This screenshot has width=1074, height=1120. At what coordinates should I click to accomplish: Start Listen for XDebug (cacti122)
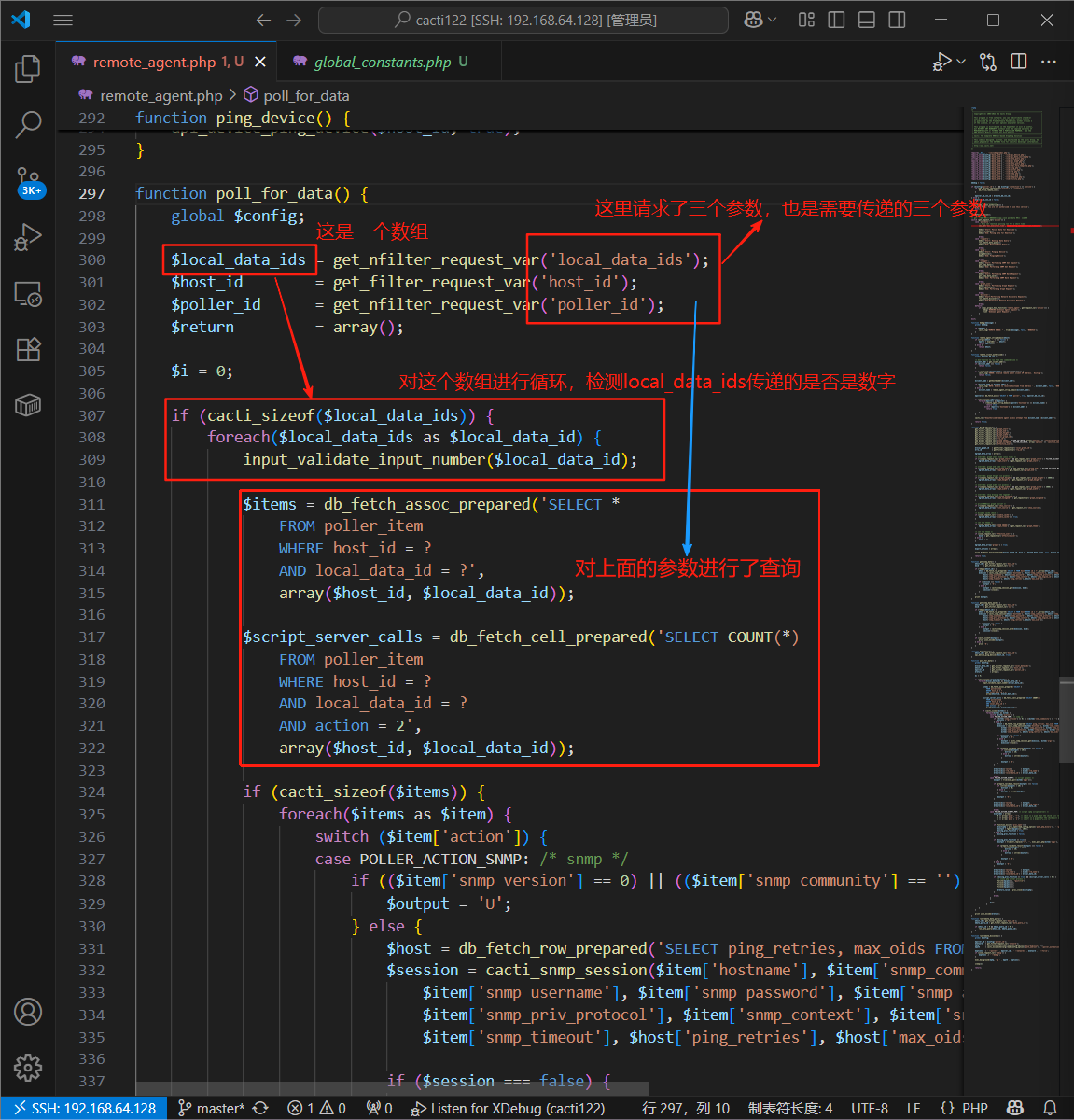[x=509, y=1108]
